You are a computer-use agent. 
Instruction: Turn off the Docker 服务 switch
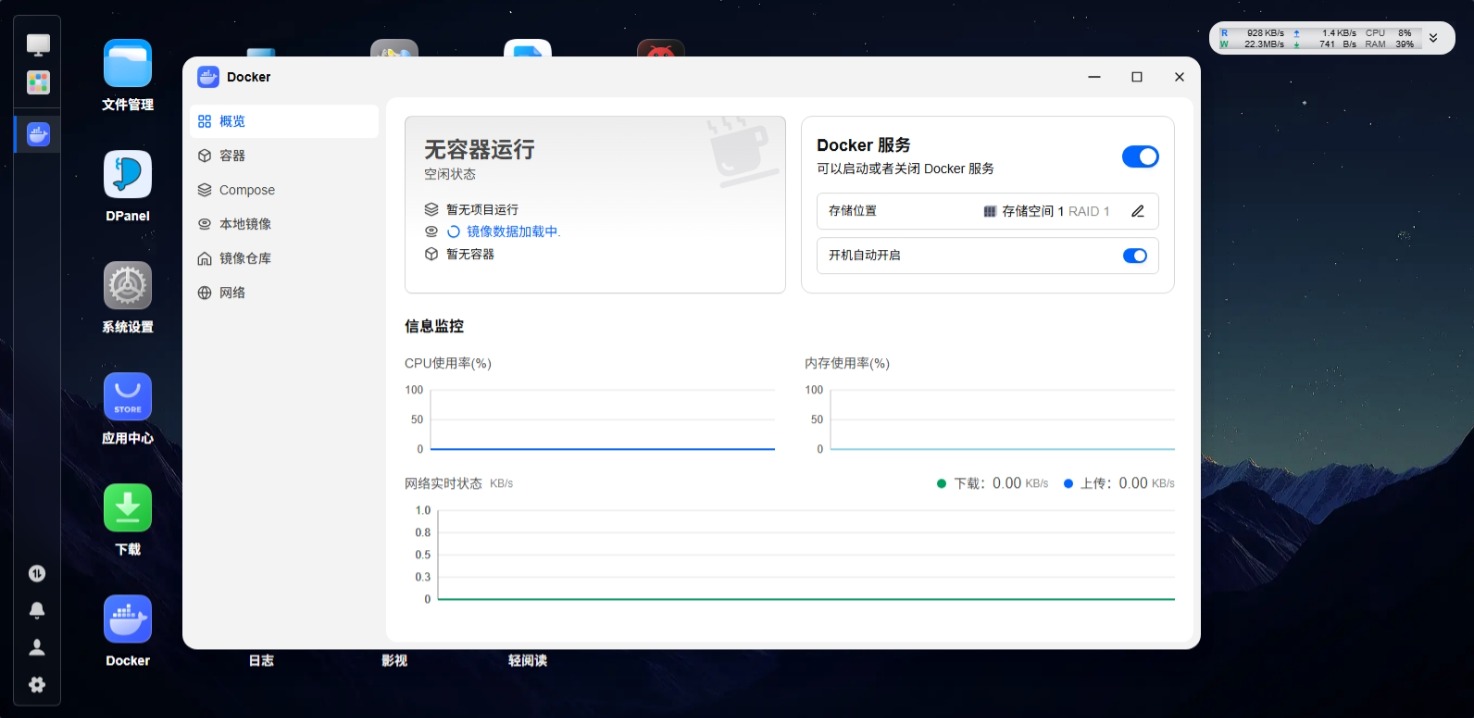[1140, 156]
